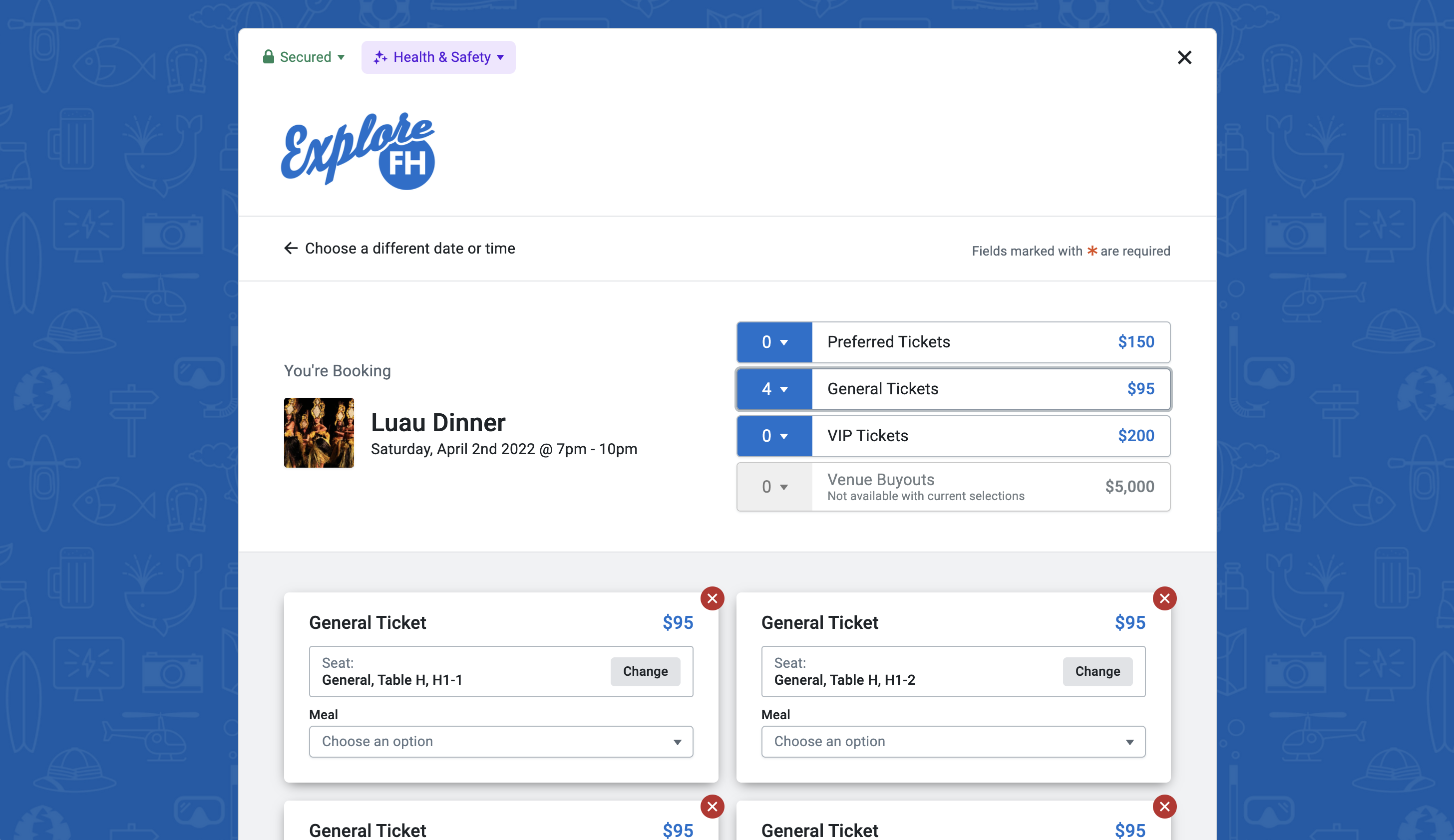Remove the bottom-left General Ticket card
The width and height of the screenshot is (1454, 840).
(x=712, y=806)
